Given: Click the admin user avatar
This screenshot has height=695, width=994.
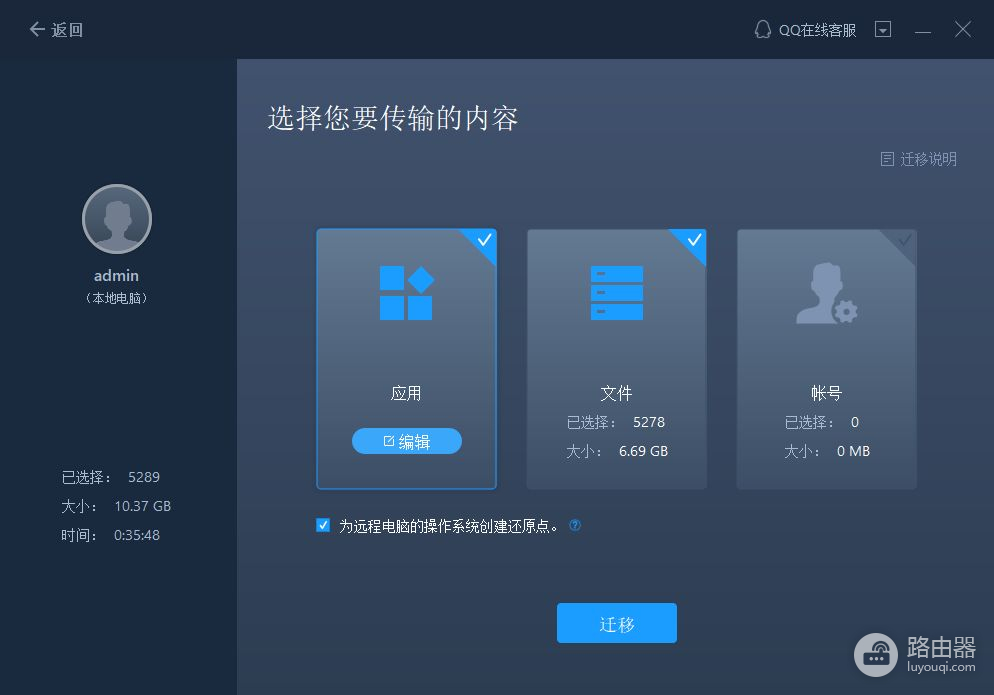Looking at the screenshot, I should tap(117, 219).
